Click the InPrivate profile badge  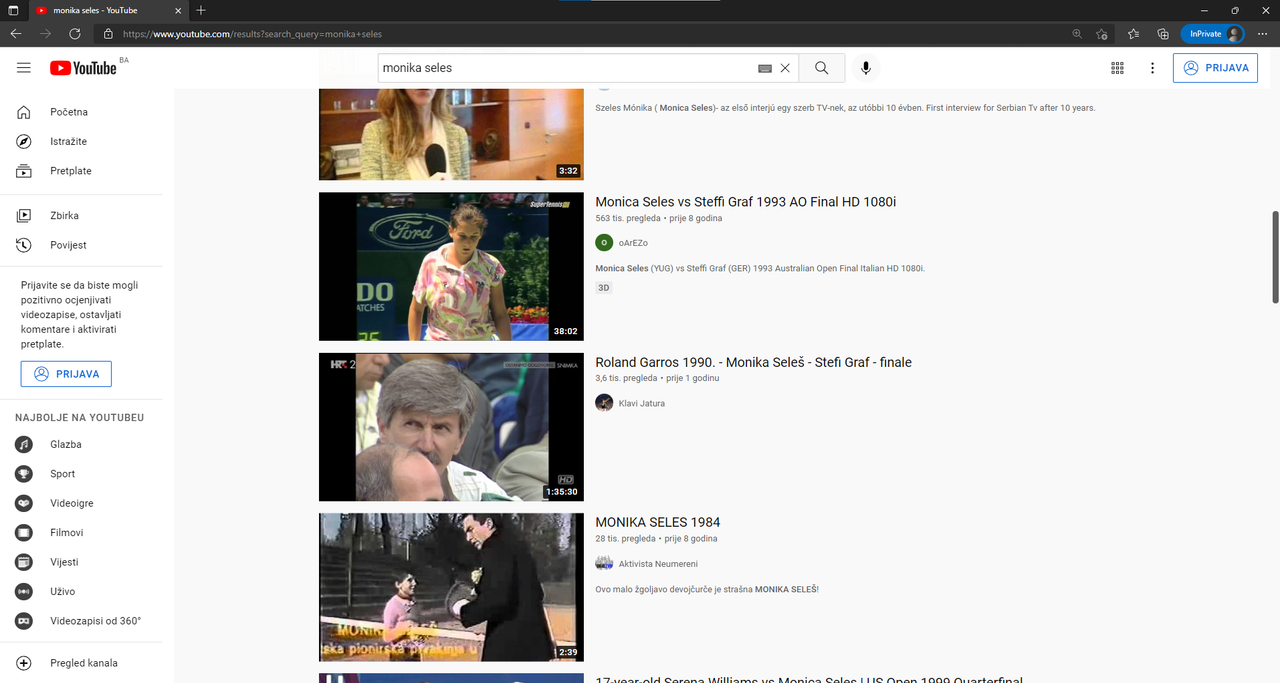coord(1212,34)
